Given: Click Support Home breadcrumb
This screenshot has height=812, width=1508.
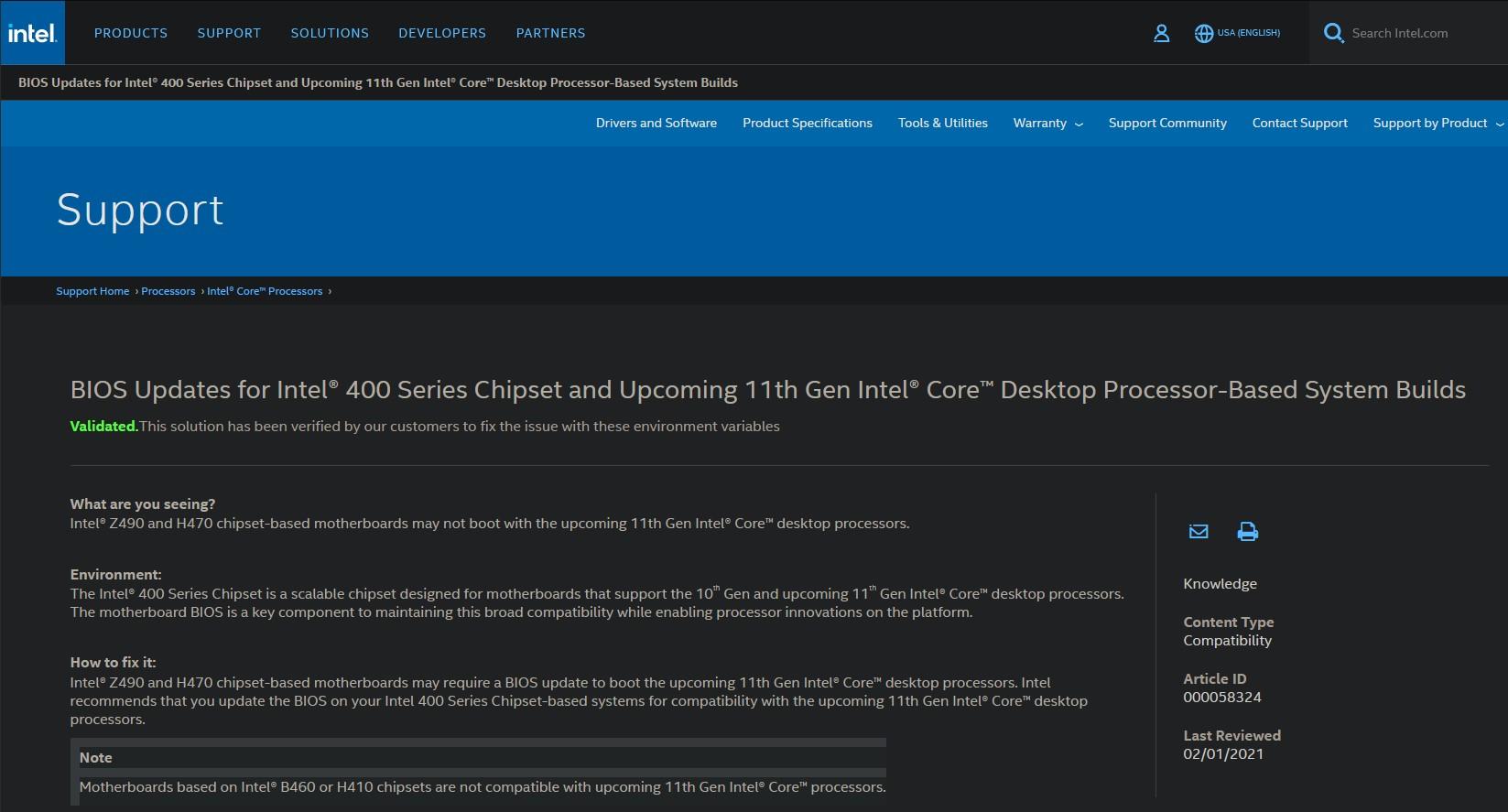Looking at the screenshot, I should [92, 291].
